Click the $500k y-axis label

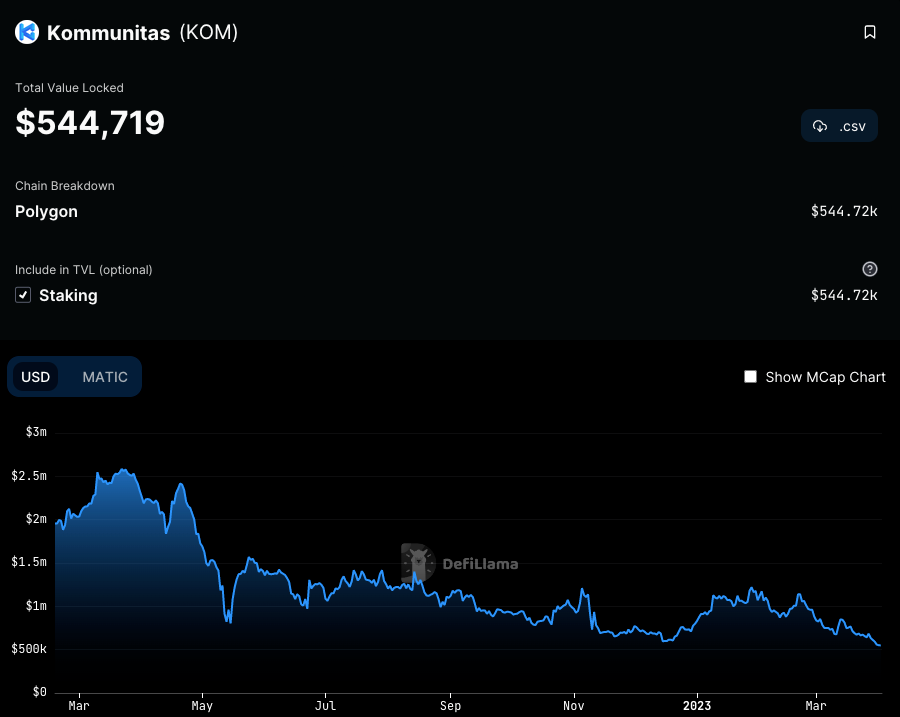tap(29, 649)
